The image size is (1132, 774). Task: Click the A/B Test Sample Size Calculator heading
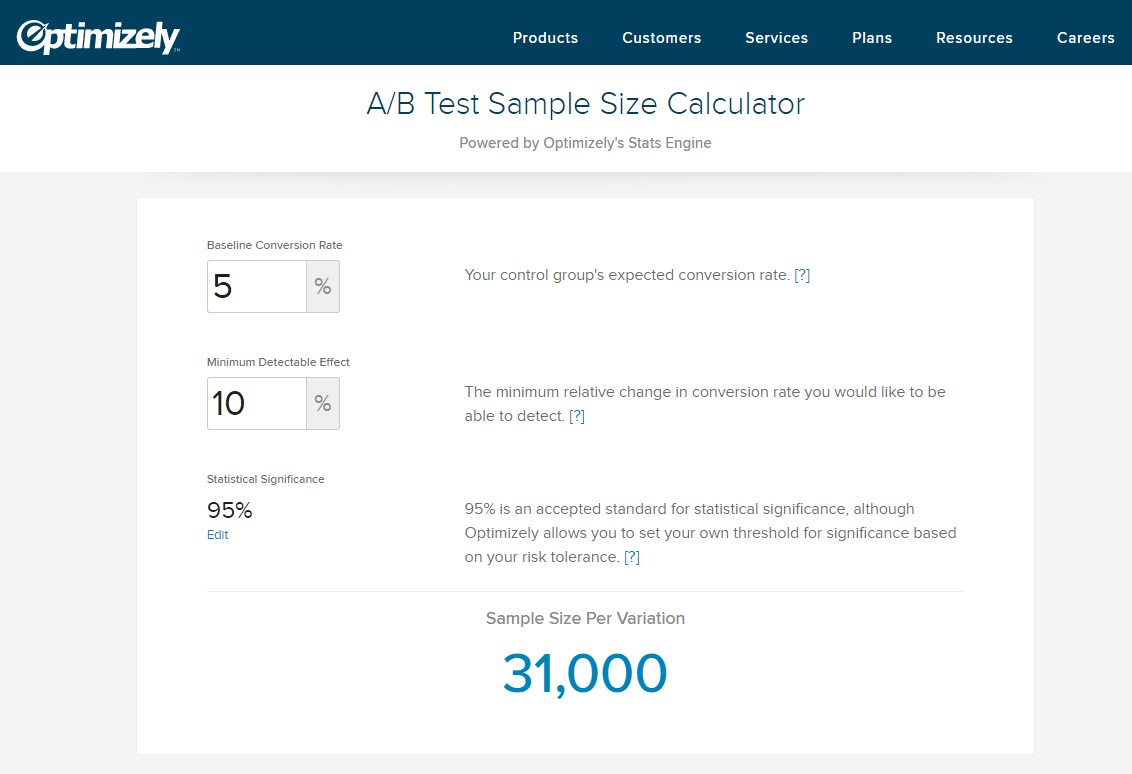tap(585, 104)
